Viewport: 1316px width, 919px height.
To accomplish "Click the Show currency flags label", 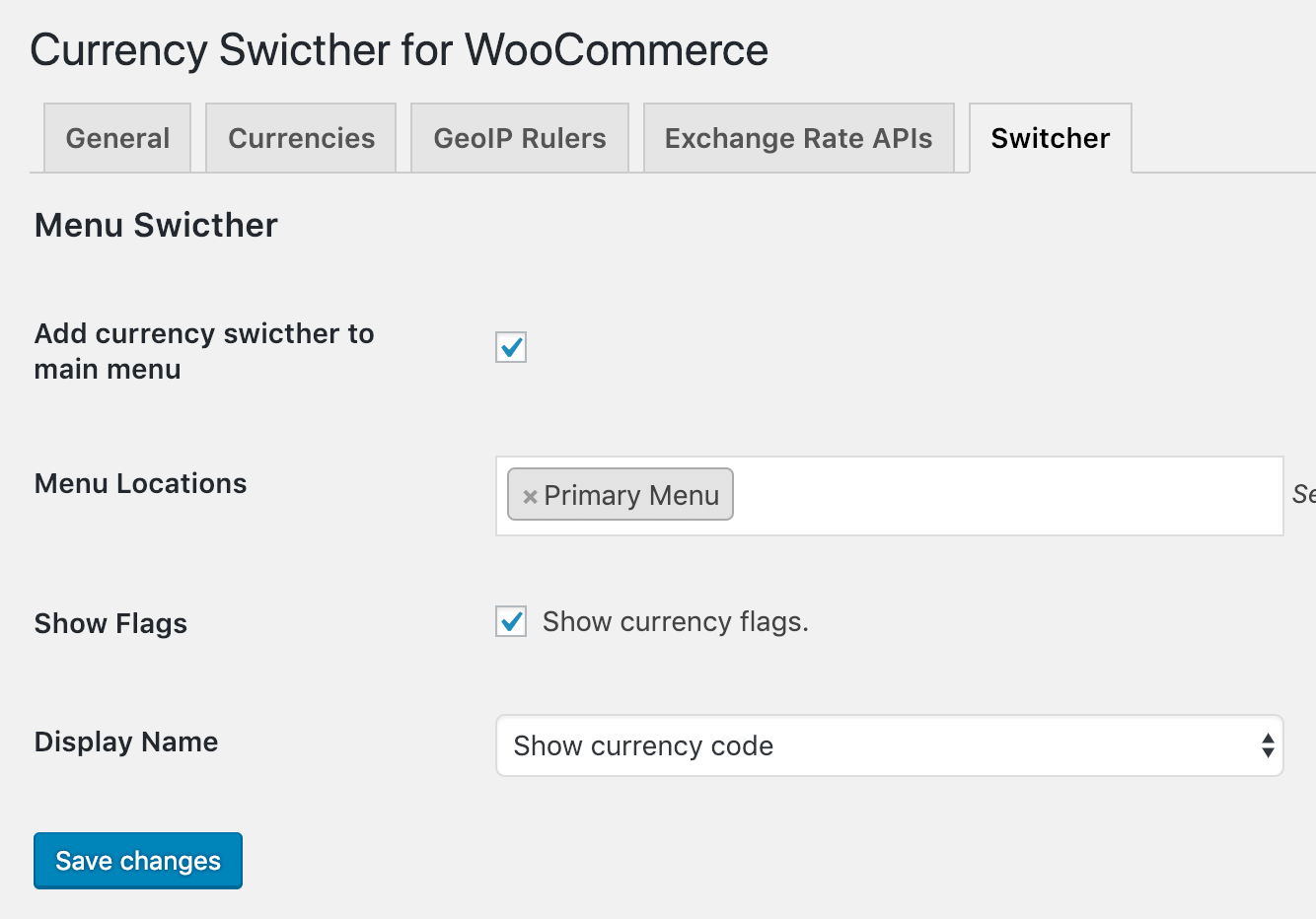I will 676,621.
